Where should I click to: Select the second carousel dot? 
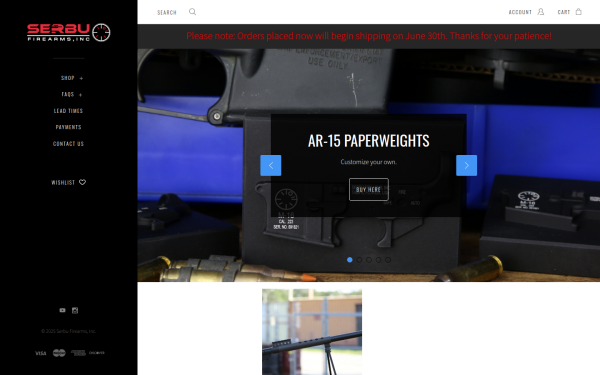(359, 260)
